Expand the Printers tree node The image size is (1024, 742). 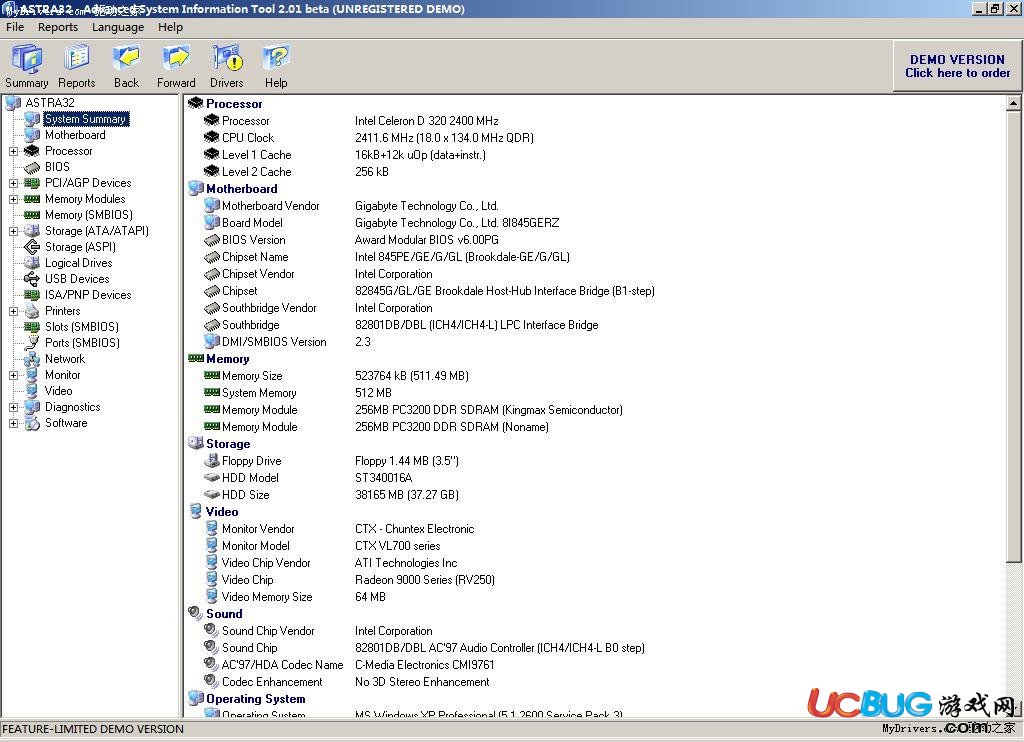(x=13, y=312)
